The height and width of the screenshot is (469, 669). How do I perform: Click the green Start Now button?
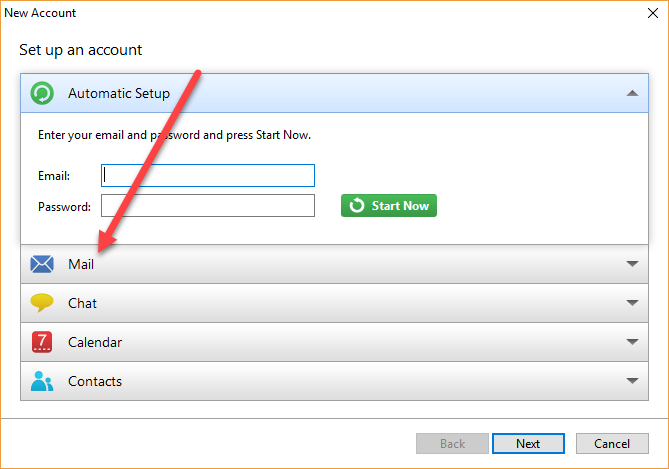click(389, 206)
